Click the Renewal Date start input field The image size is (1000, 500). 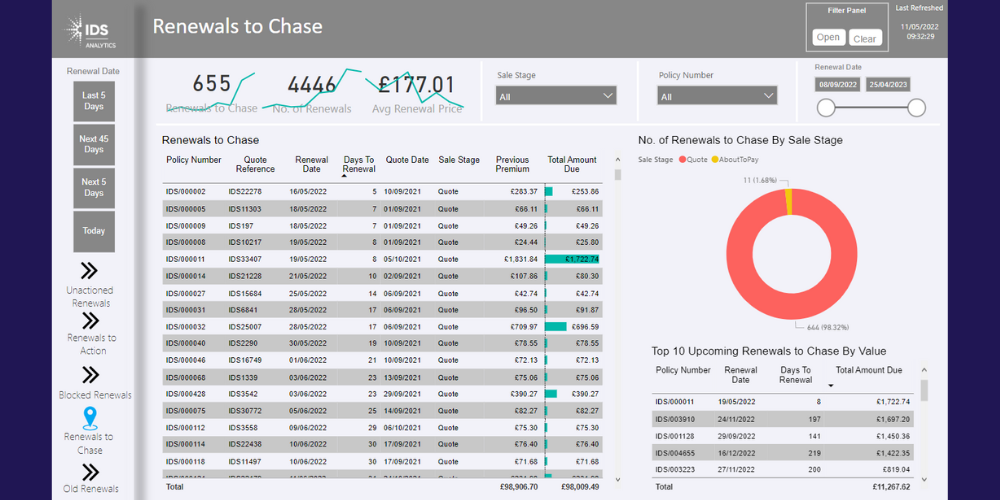[x=840, y=85]
